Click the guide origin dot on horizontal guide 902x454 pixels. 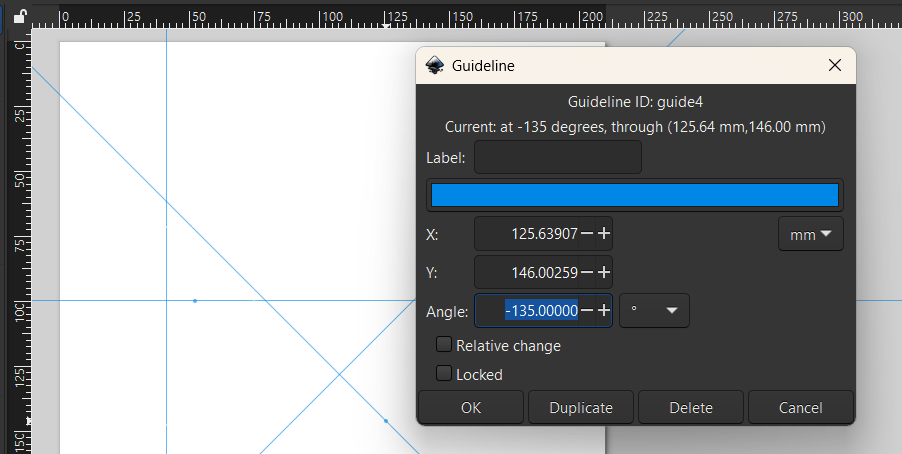(x=195, y=301)
